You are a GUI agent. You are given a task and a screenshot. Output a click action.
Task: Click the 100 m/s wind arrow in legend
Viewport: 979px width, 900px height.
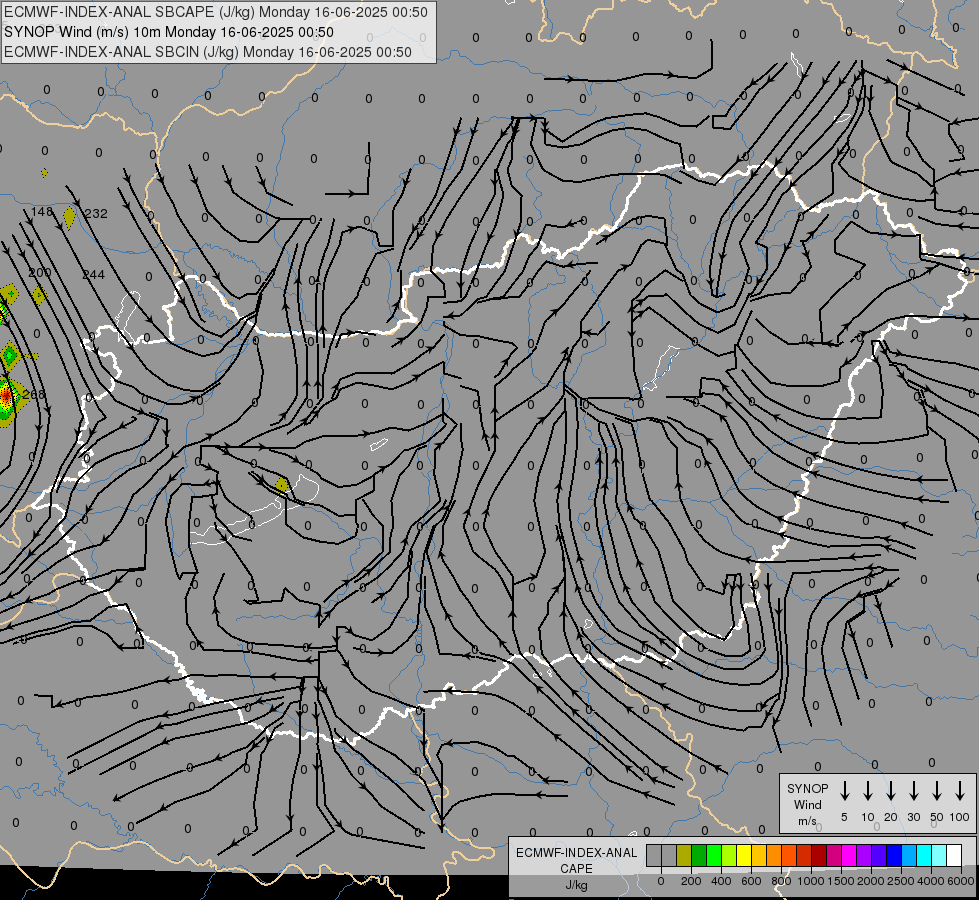click(x=960, y=791)
